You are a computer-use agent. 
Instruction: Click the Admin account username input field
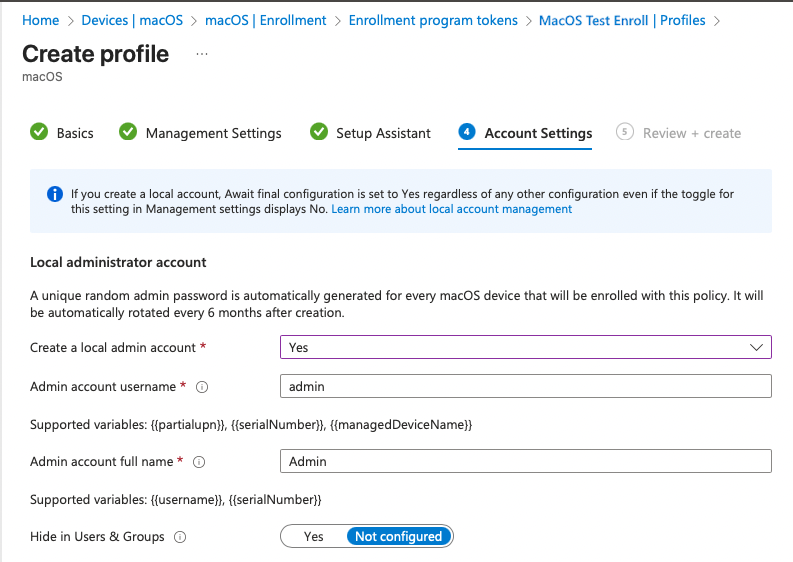click(x=525, y=386)
